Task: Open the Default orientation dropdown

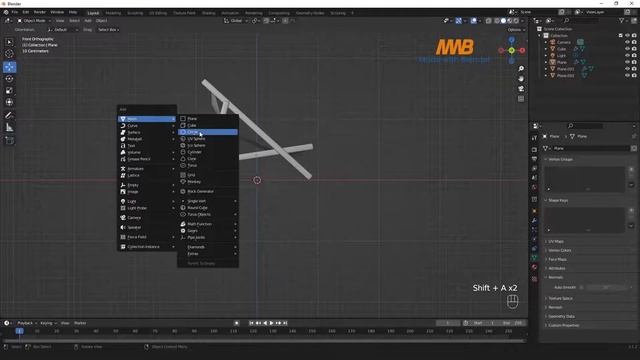Action: tap(62, 30)
